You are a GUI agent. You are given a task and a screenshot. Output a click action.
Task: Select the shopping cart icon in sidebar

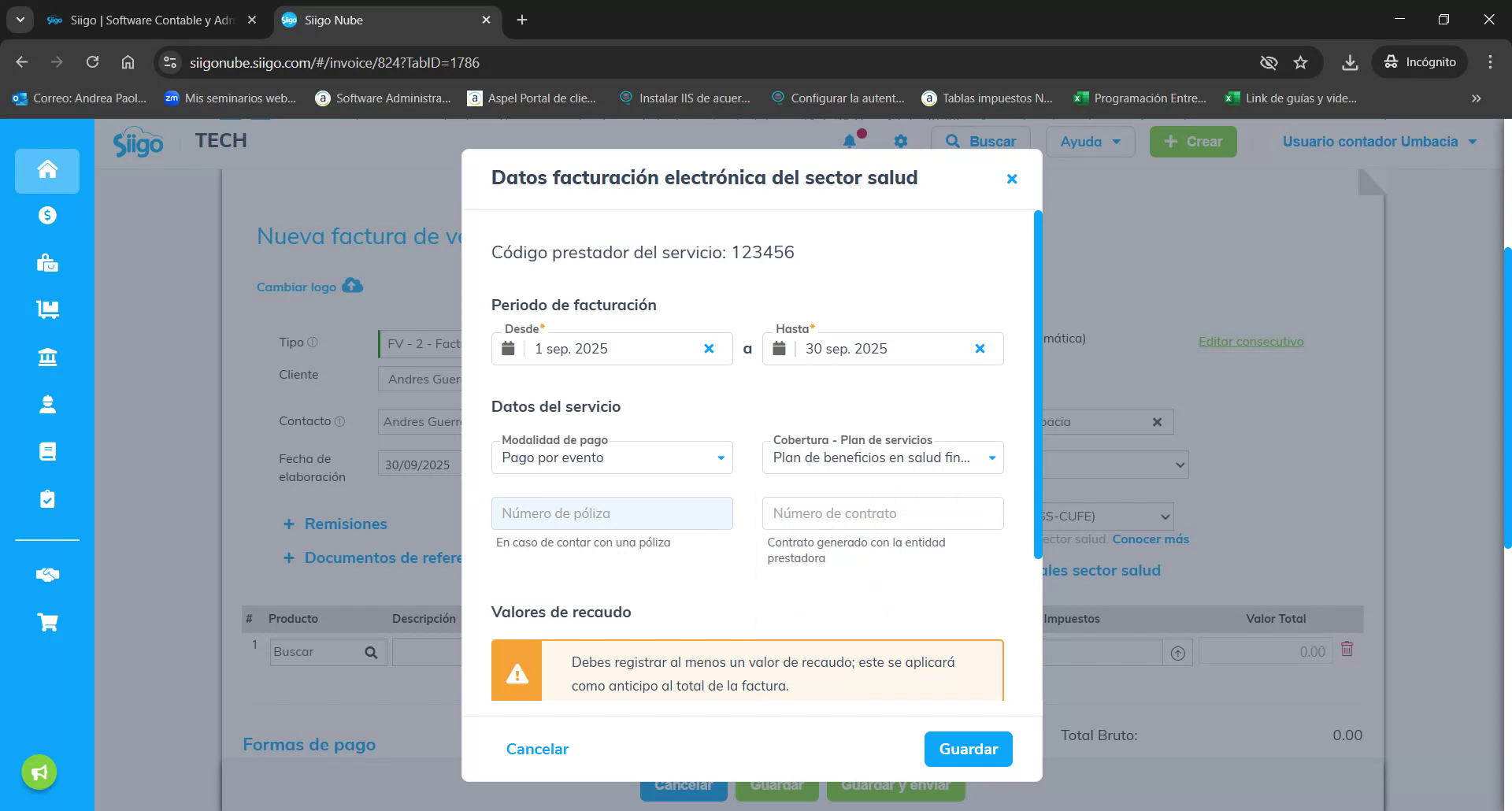46,622
